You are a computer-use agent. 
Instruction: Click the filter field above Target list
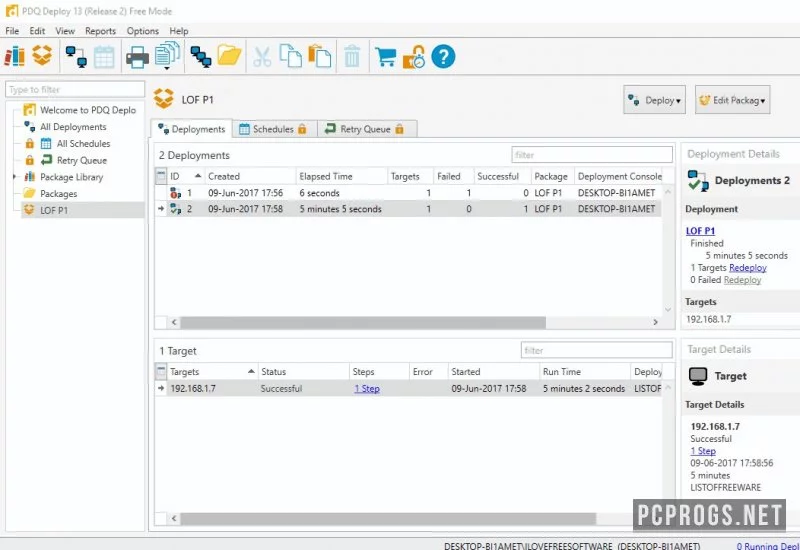point(596,350)
